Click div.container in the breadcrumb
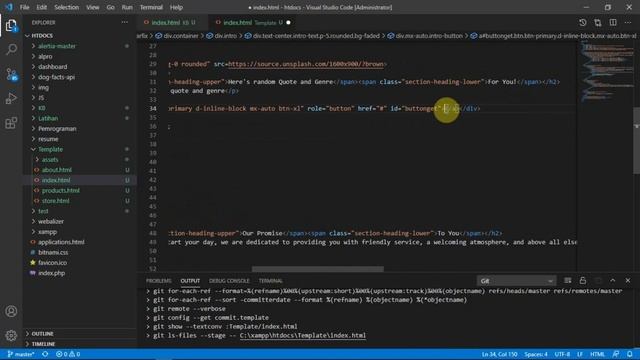 [x=177, y=36]
